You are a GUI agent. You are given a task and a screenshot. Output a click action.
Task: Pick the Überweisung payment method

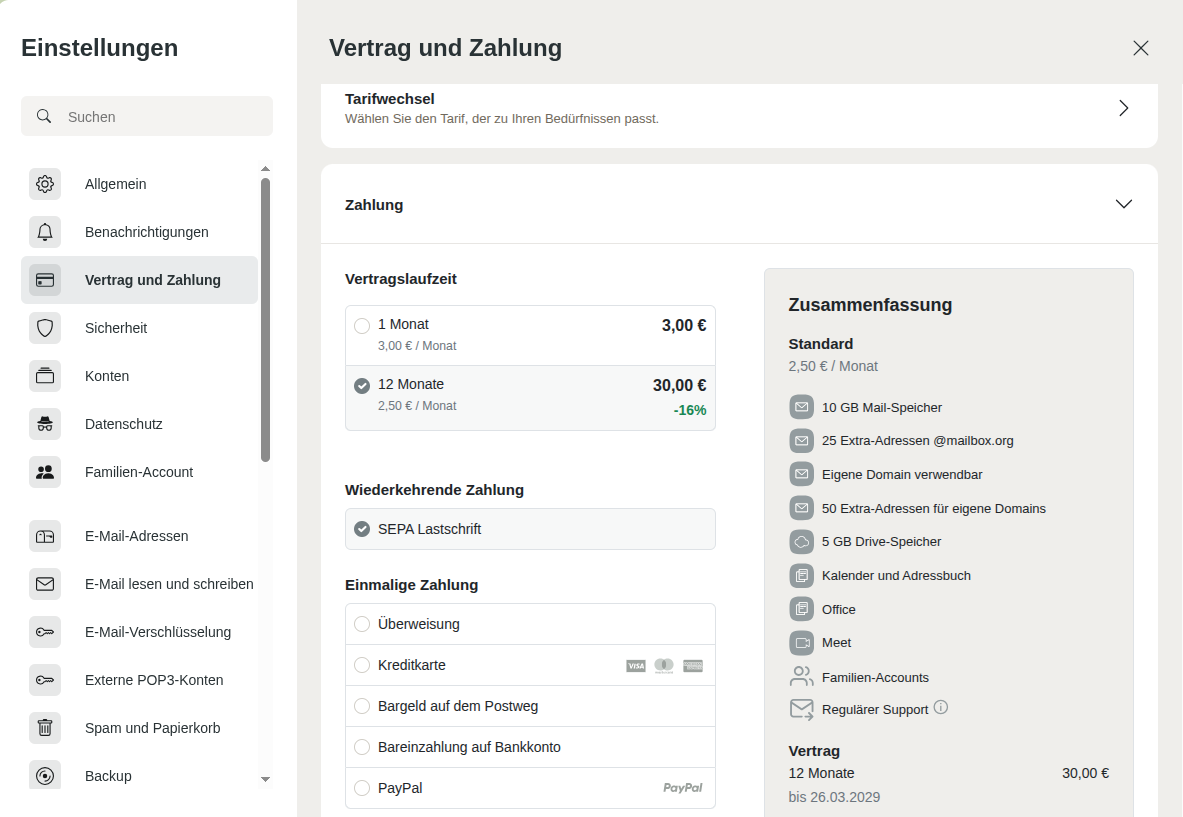362,624
